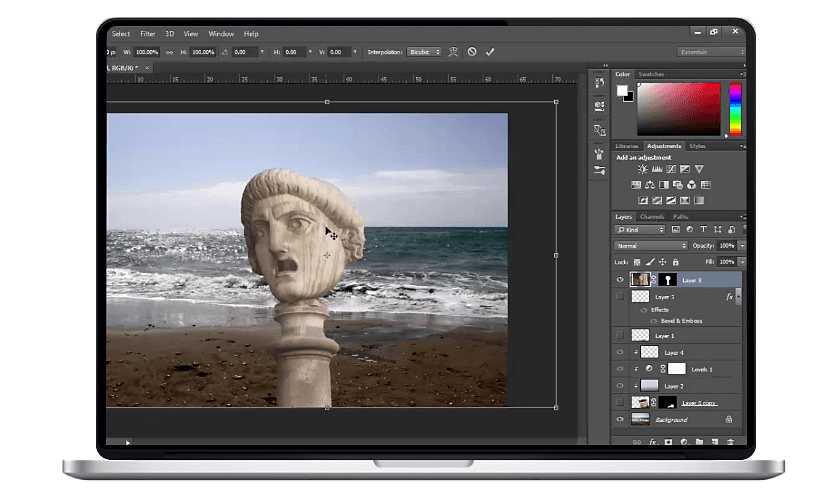817x504 pixels.
Task: Open the Swatches panel tab
Action: (650, 74)
